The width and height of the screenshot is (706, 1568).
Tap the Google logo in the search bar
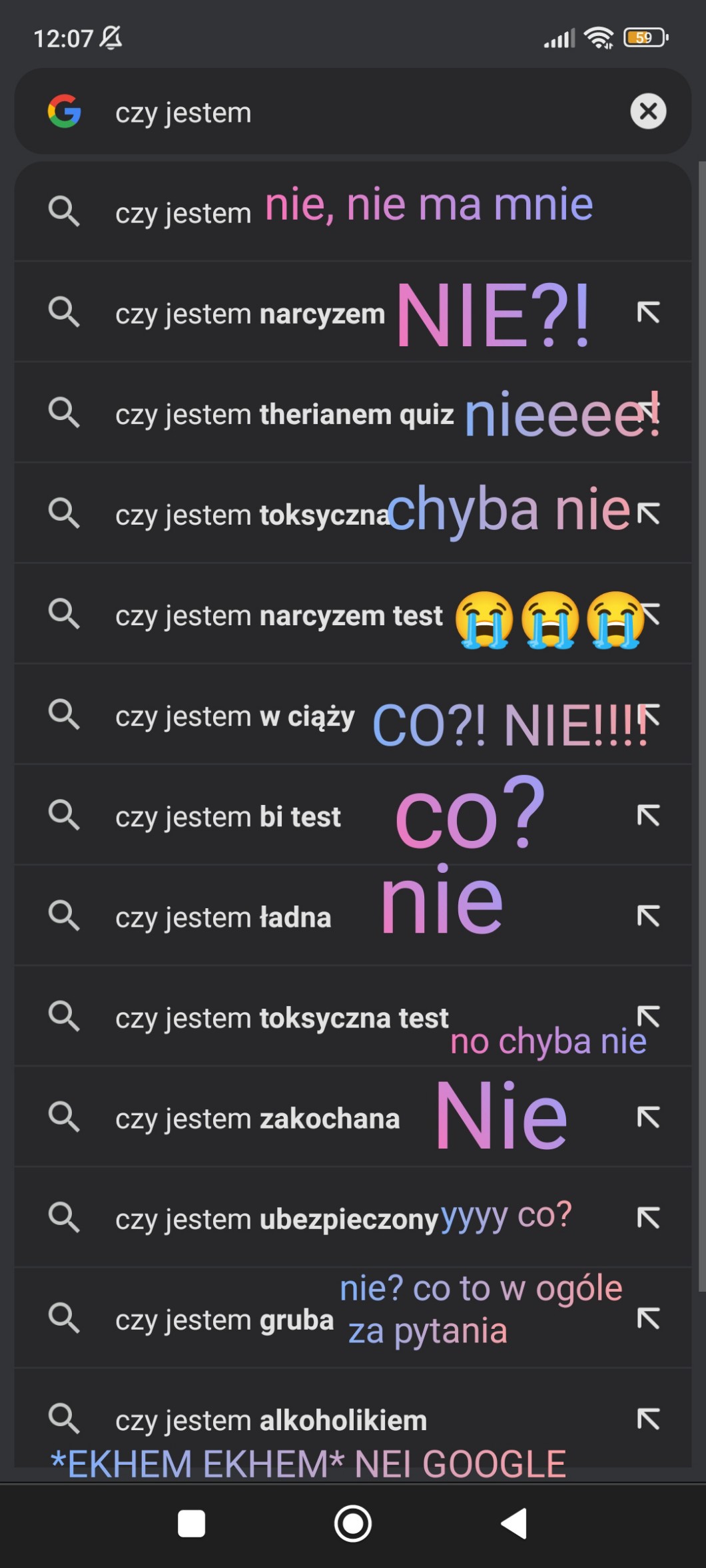(x=65, y=111)
